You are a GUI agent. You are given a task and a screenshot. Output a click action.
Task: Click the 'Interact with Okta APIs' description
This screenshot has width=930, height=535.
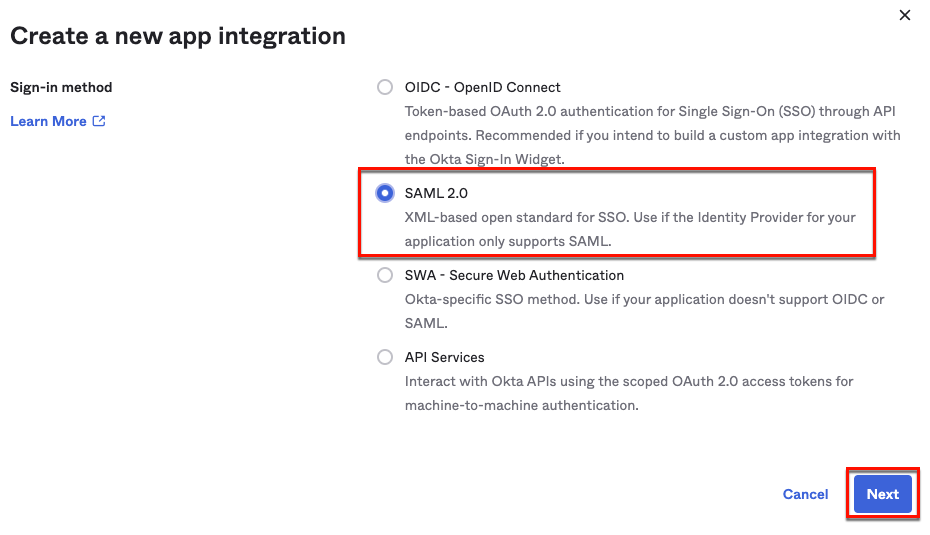coord(628,381)
